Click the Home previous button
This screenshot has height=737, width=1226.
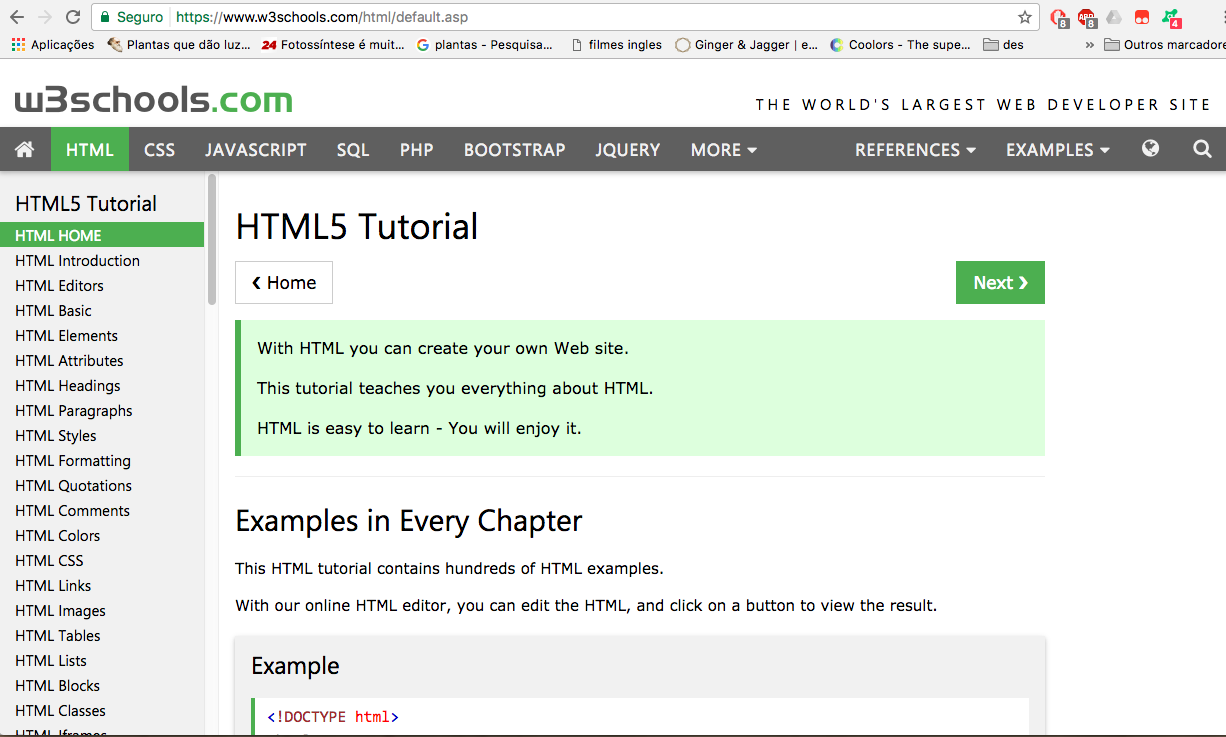[x=284, y=283]
